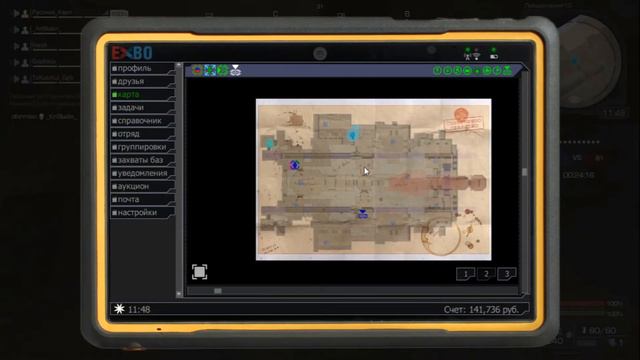Open the справочник reference section
This screenshot has width=640, height=360.
click(142, 121)
